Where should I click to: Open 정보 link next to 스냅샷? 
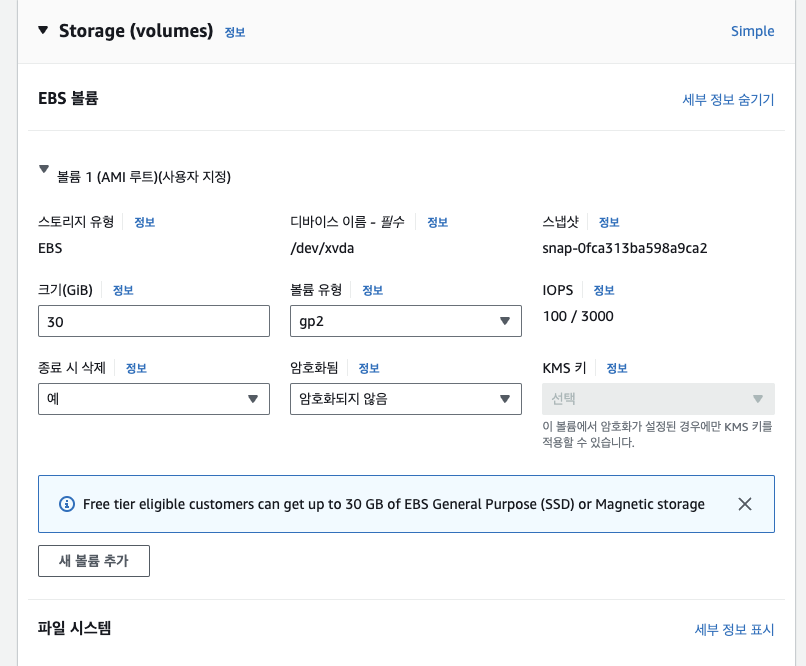pos(609,222)
